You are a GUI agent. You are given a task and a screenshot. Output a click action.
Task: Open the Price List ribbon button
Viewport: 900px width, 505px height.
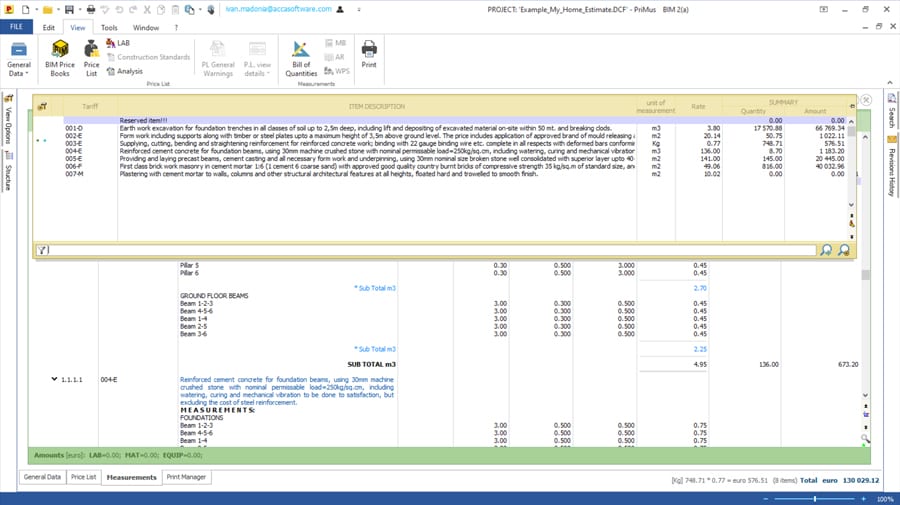click(x=91, y=58)
